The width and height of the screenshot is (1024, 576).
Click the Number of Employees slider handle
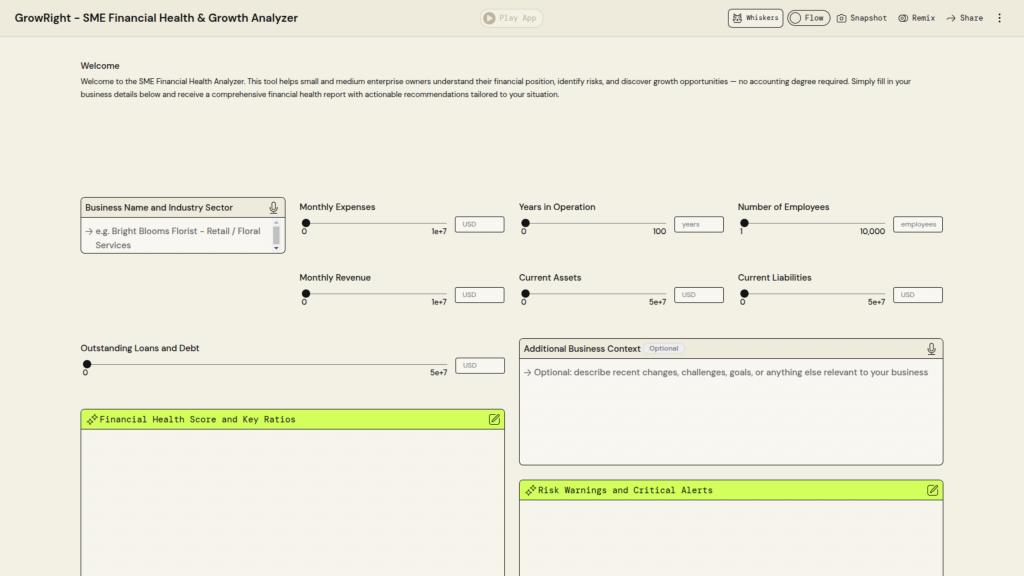[x=744, y=224]
